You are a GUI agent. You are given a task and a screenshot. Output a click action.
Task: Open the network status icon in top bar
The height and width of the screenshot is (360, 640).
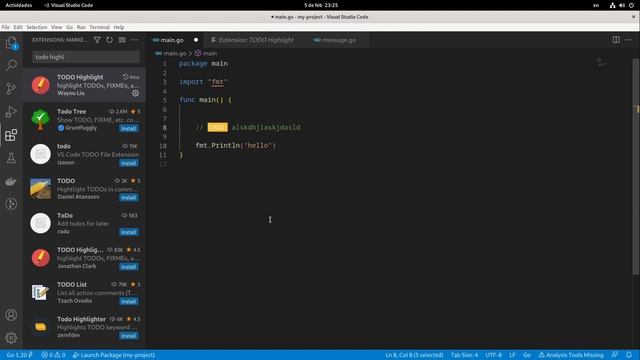coord(612,5)
